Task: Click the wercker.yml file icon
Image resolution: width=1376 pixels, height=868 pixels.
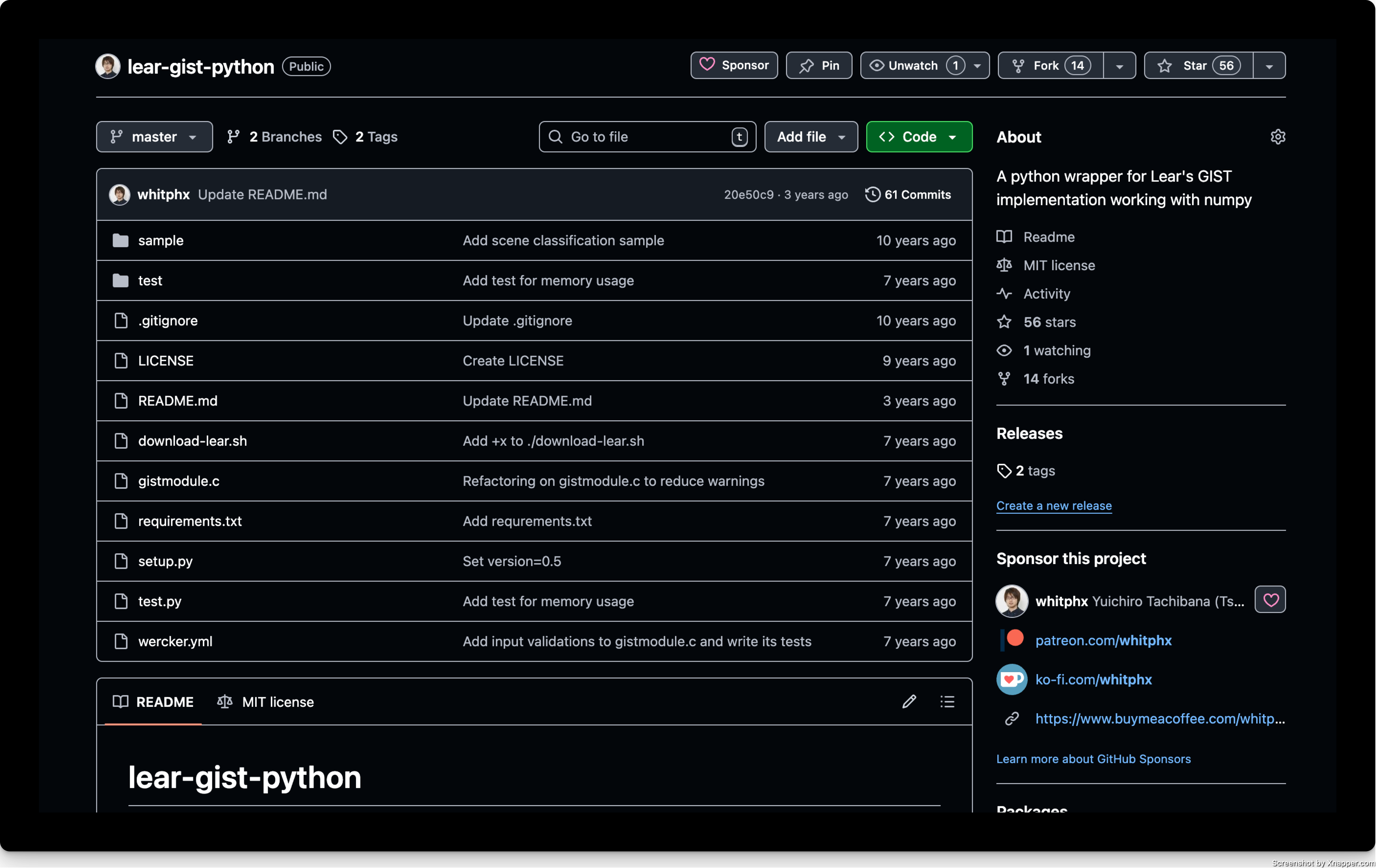Action: [121, 641]
